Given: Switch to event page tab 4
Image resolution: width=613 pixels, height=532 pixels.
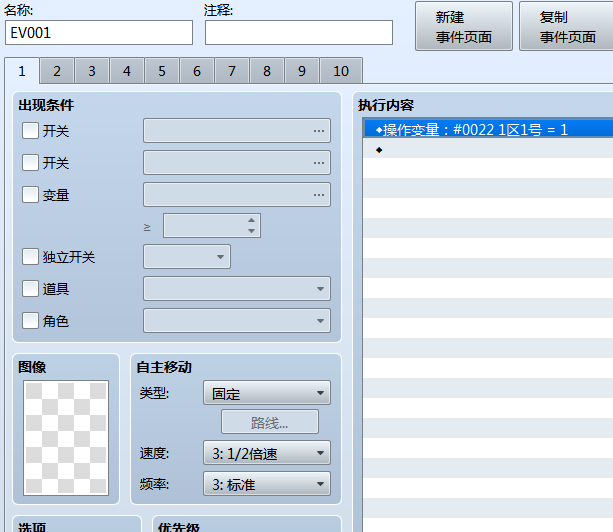Looking at the screenshot, I should click(127, 71).
